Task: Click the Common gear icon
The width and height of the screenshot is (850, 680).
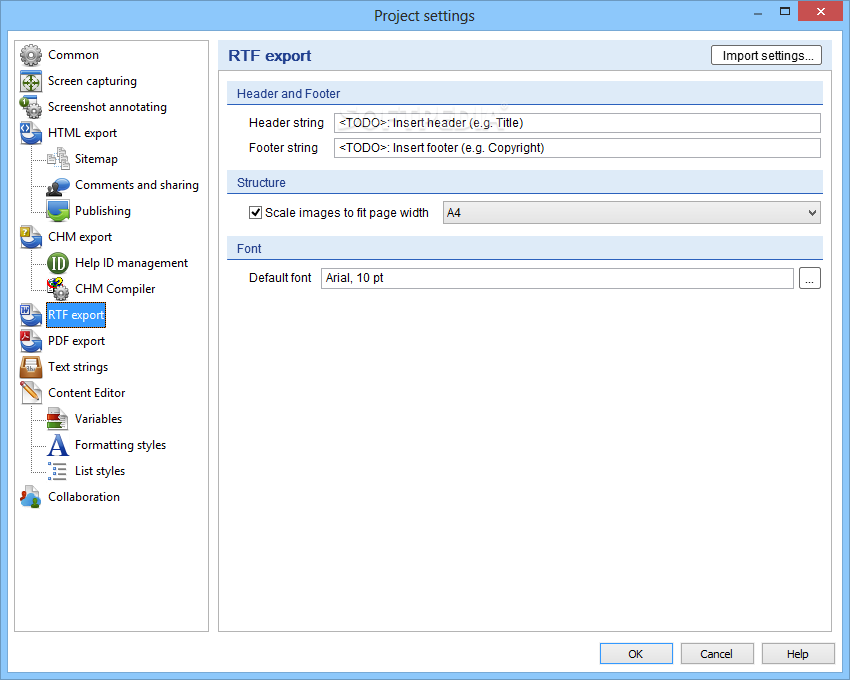Action: [31, 55]
